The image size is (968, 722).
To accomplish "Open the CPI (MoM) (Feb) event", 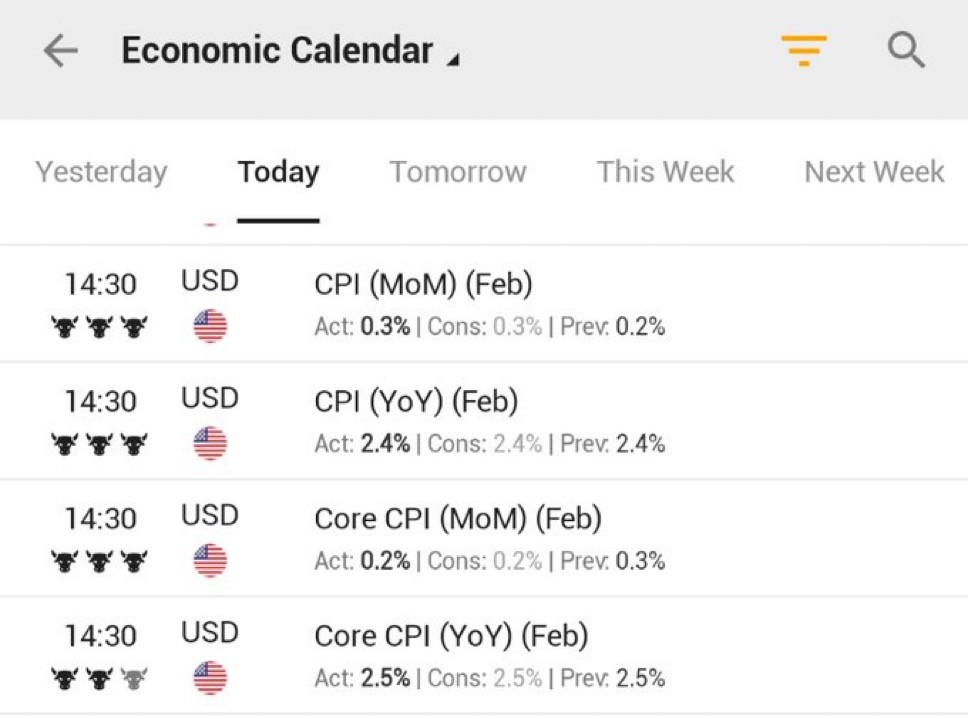I will click(423, 285).
